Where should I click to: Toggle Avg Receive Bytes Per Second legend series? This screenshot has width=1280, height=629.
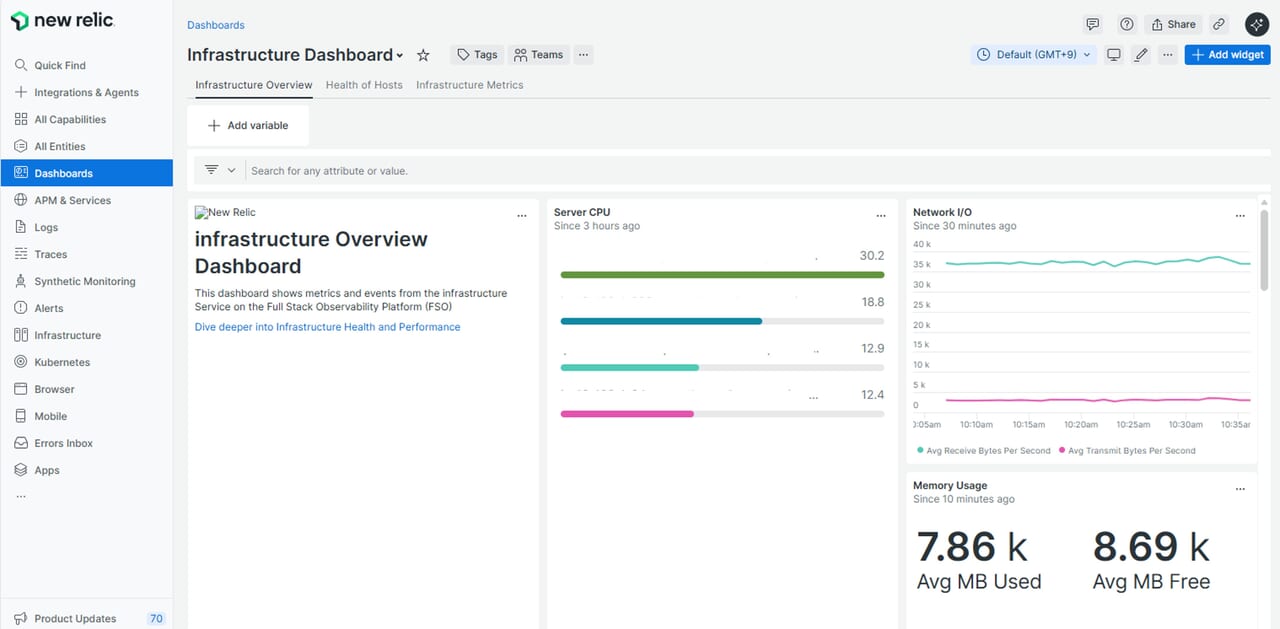pos(987,451)
